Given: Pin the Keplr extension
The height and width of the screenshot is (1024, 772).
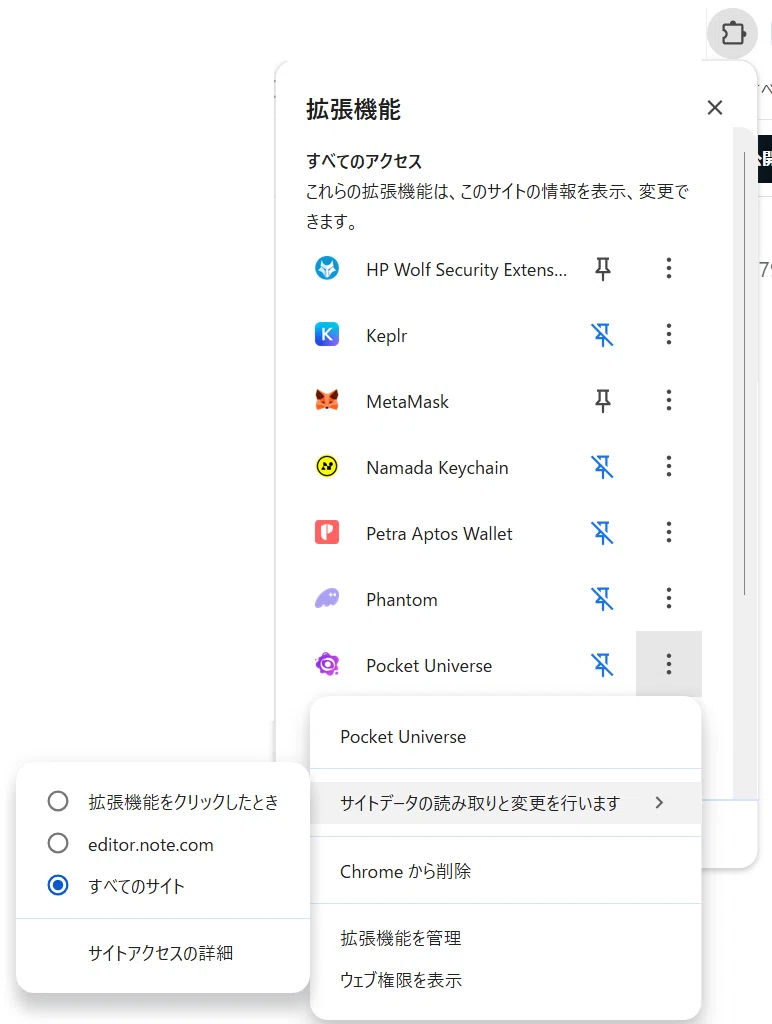Looking at the screenshot, I should [x=602, y=334].
